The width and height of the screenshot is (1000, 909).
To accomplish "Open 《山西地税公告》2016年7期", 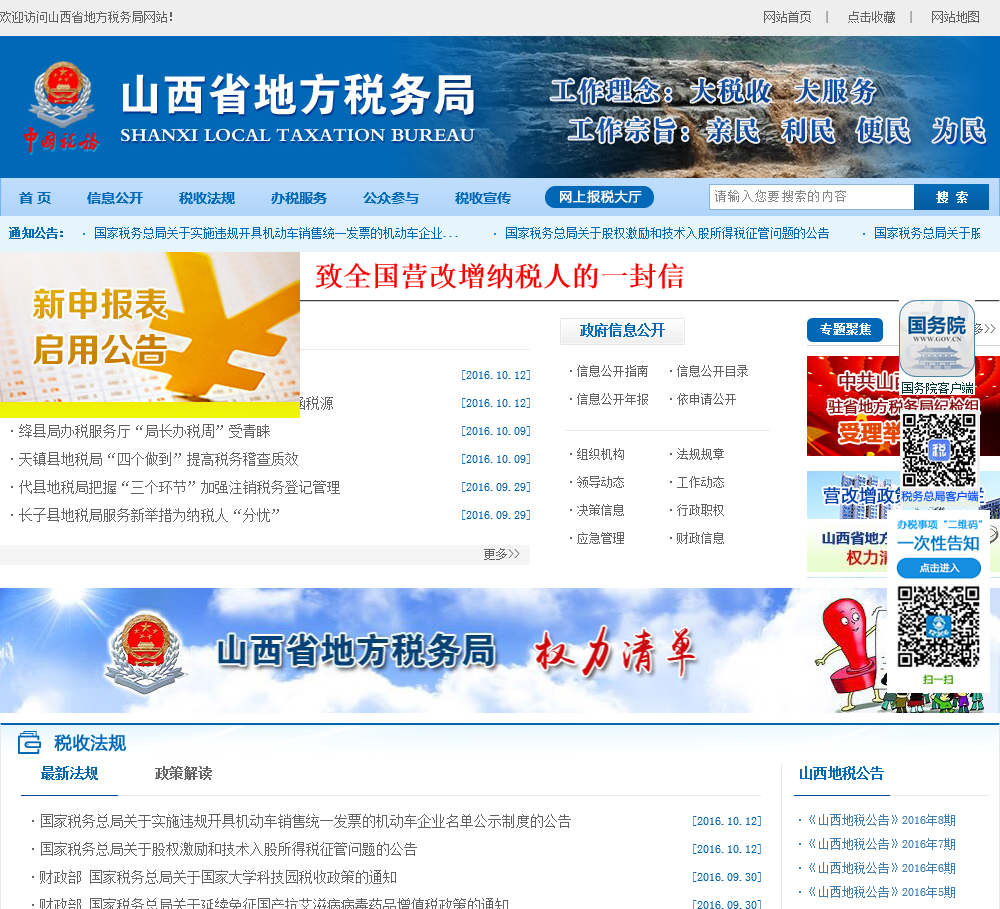I will click(882, 845).
